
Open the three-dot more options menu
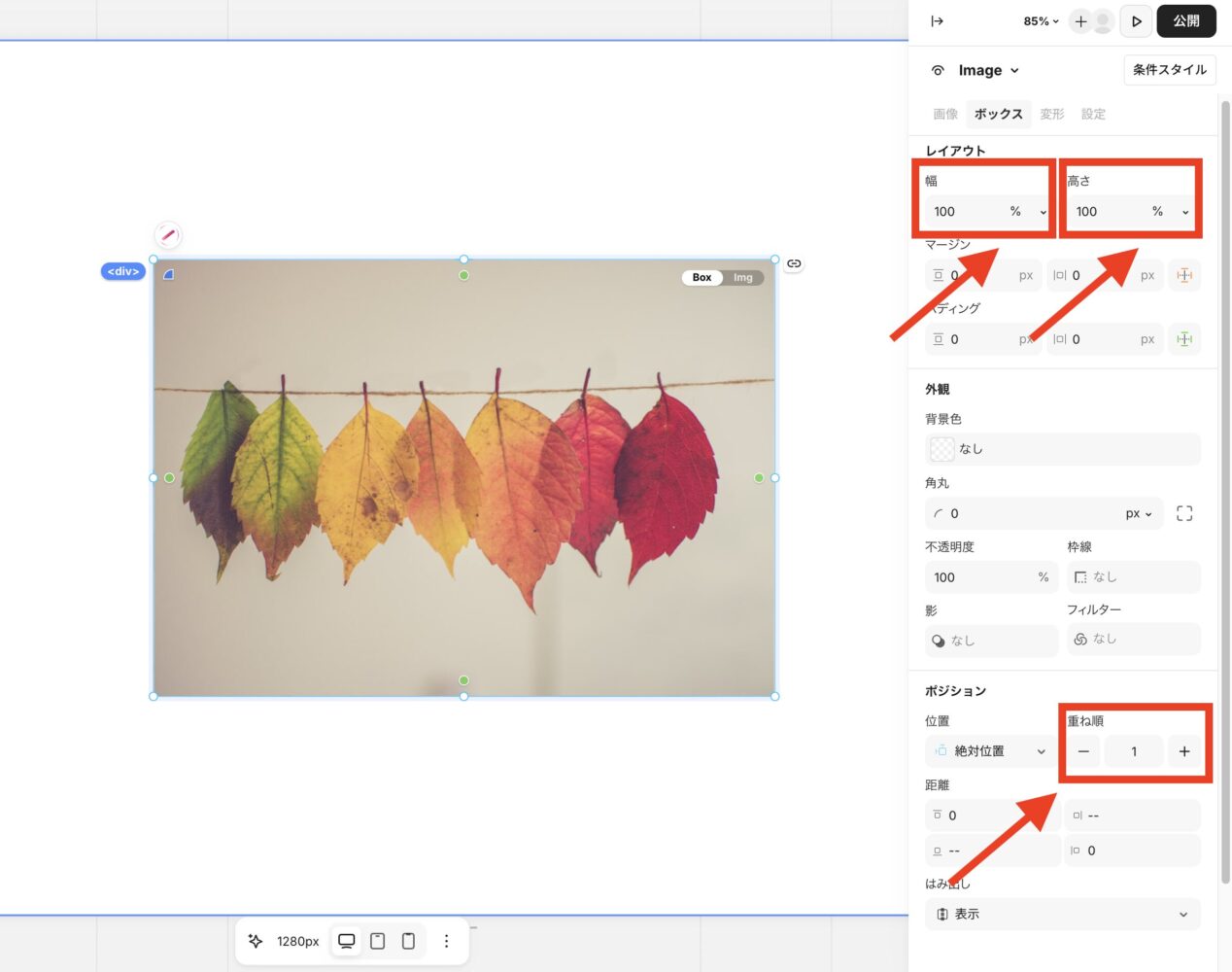(446, 941)
